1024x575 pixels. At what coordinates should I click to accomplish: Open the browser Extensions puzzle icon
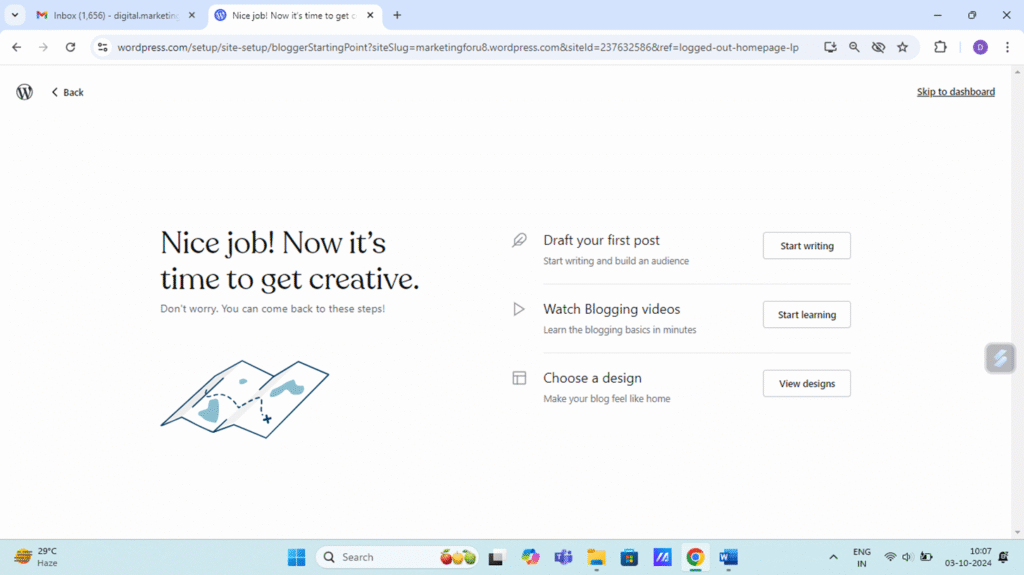[x=940, y=47]
